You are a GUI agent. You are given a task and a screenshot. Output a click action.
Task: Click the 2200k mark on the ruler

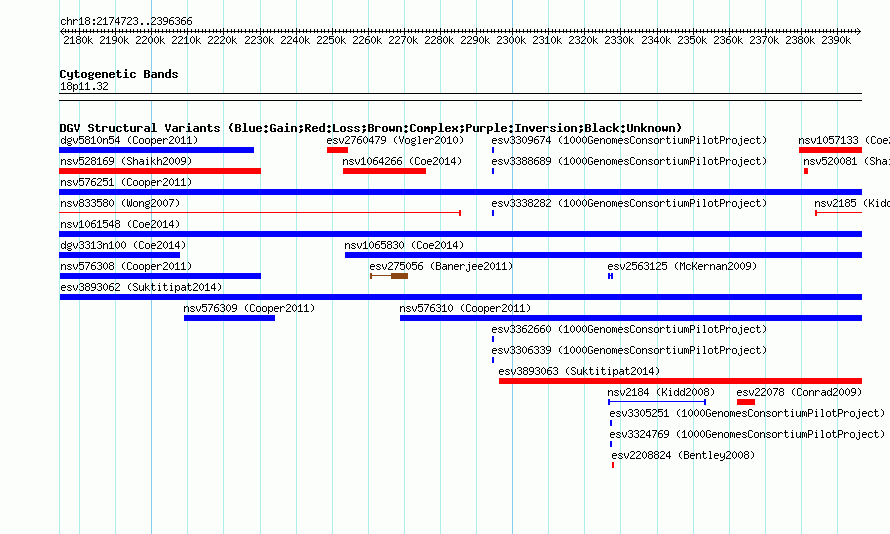[150, 40]
